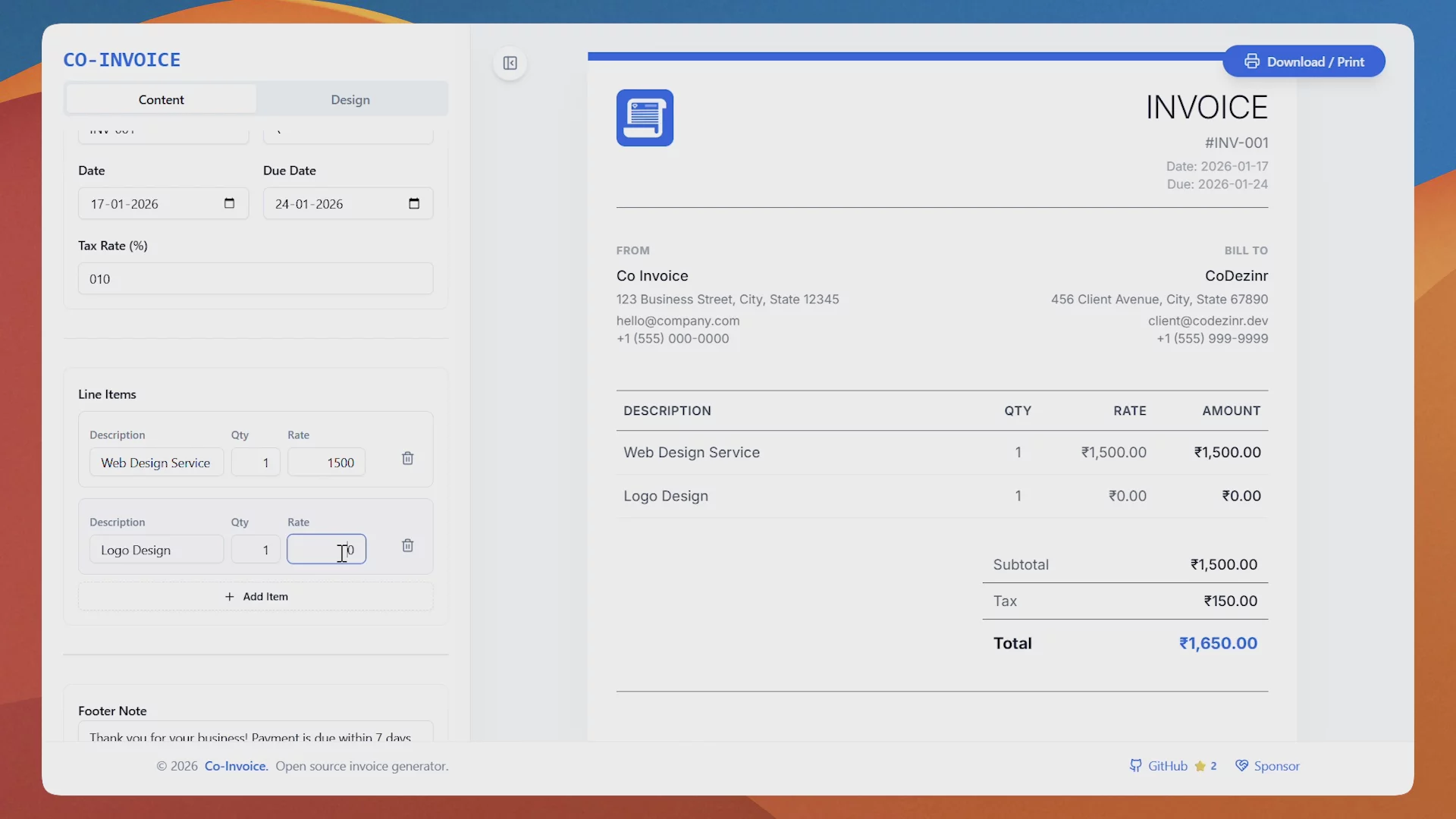Image resolution: width=1456 pixels, height=819 pixels.
Task: Switch to the Design tab
Action: 350,99
